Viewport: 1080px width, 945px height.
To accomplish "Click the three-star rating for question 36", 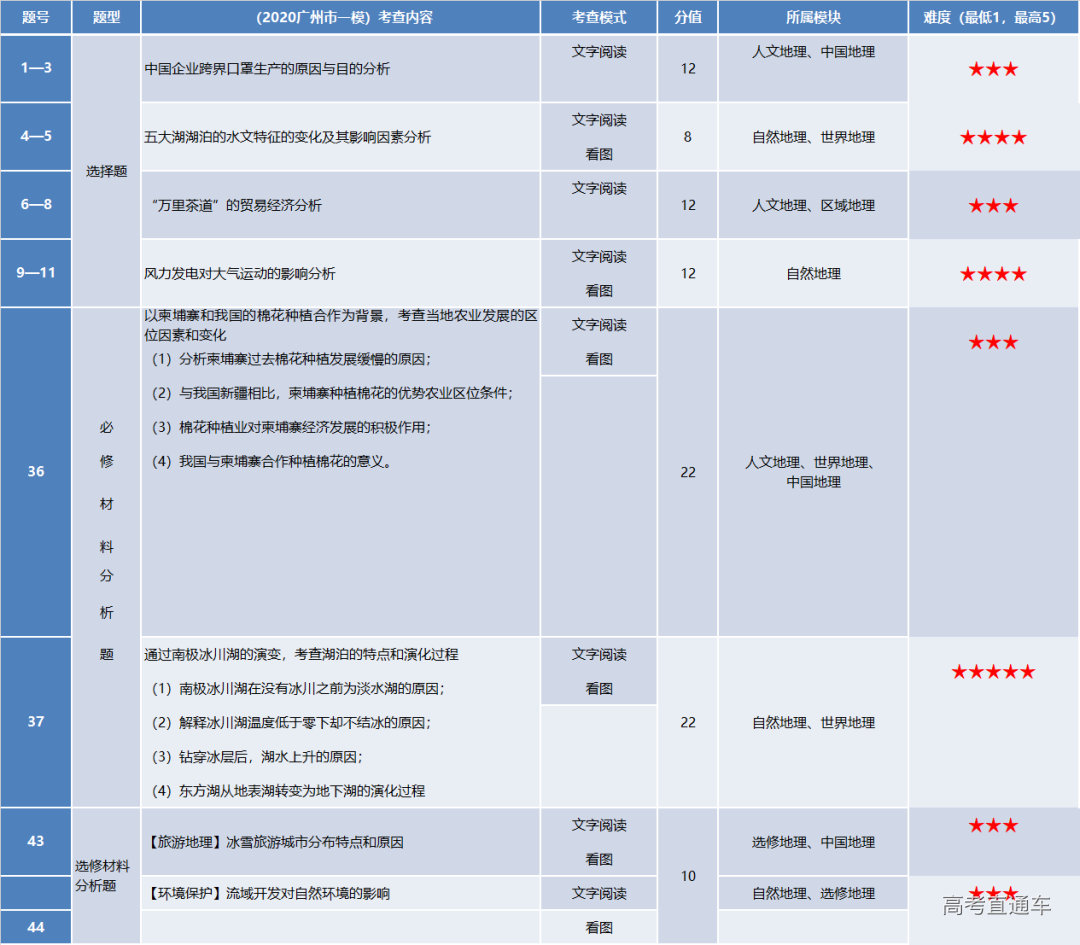I will [x=992, y=341].
